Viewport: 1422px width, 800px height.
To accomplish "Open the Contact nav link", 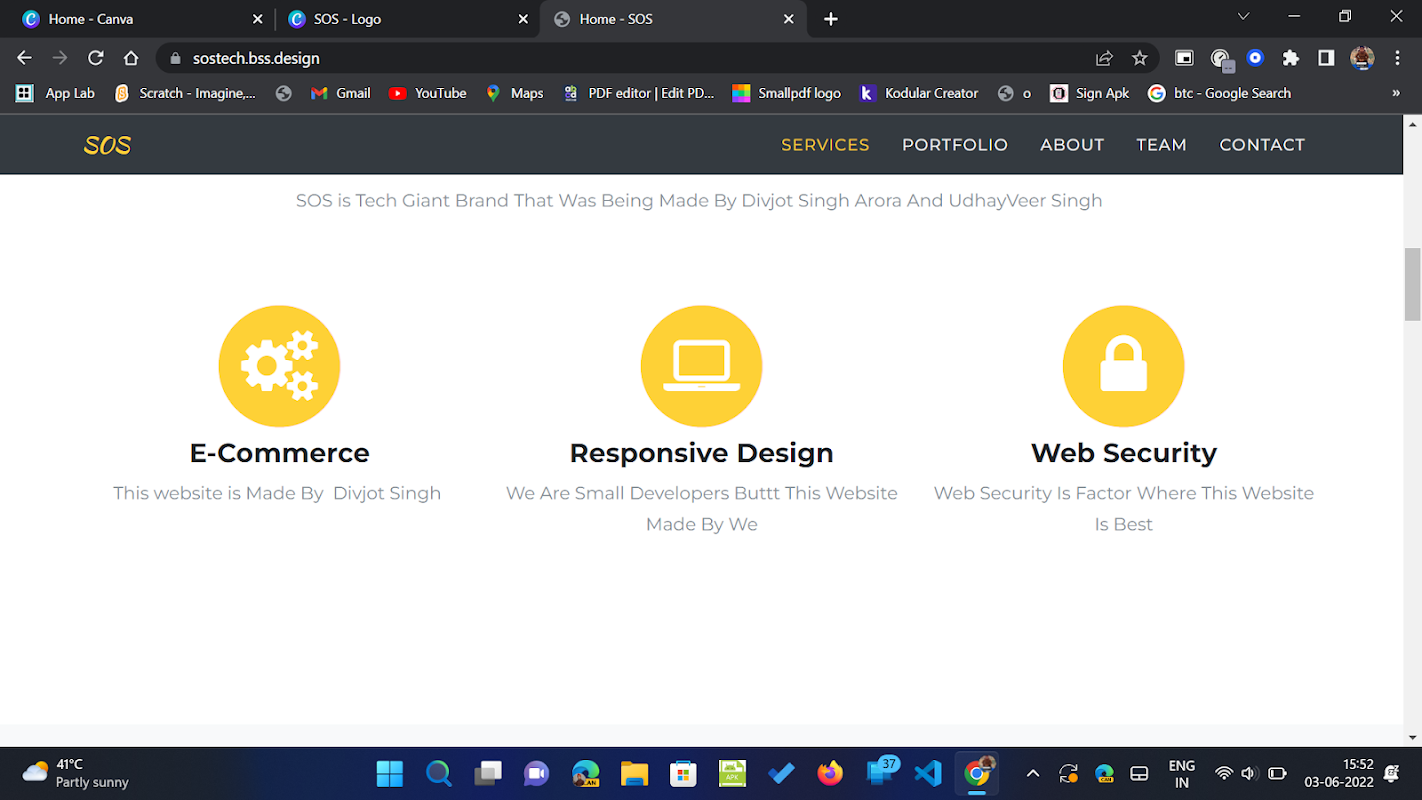I will tap(1262, 145).
